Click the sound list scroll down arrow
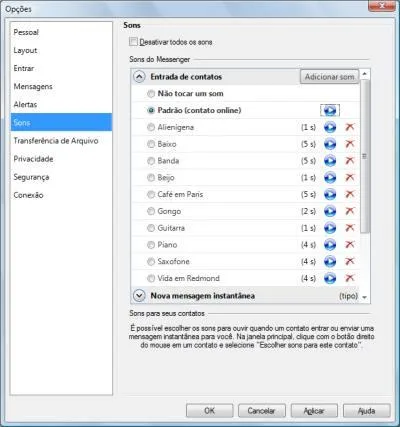 tap(365, 297)
